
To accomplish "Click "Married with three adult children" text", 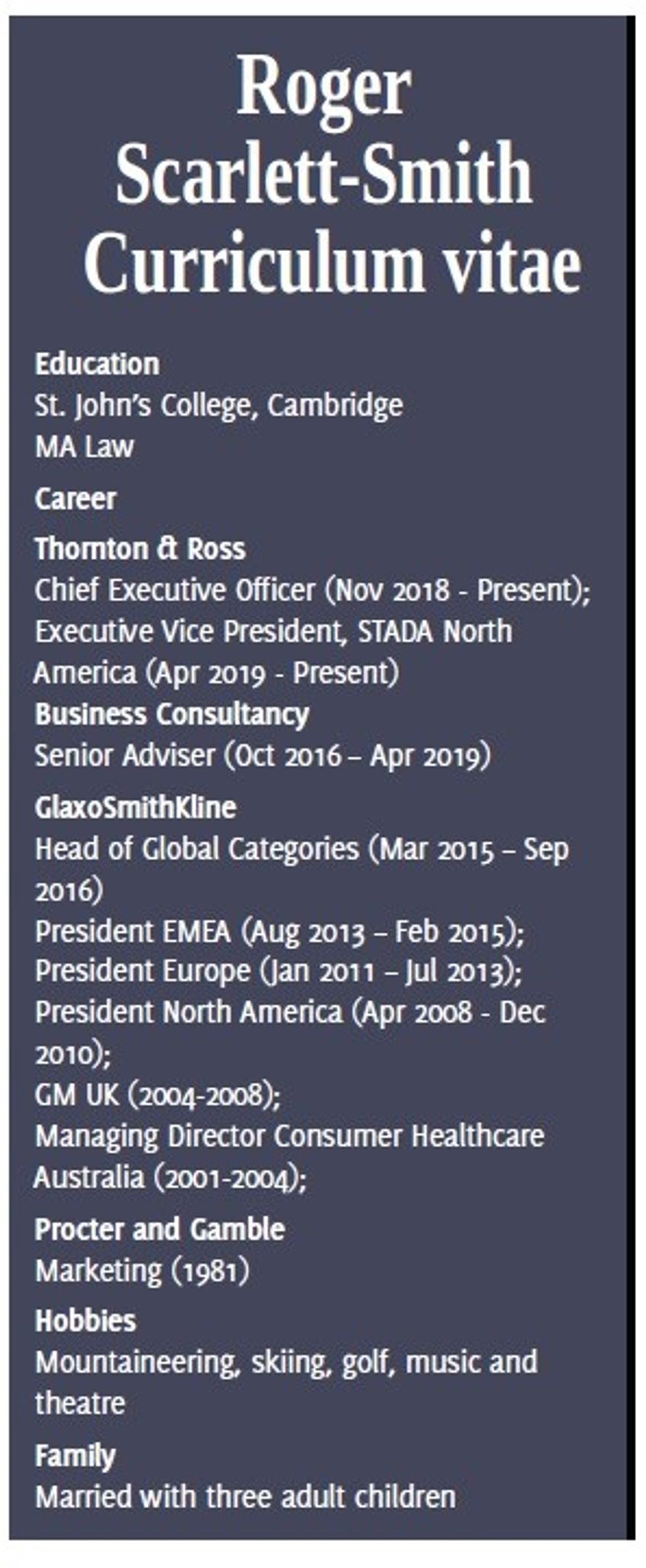I will click(x=245, y=1496).
